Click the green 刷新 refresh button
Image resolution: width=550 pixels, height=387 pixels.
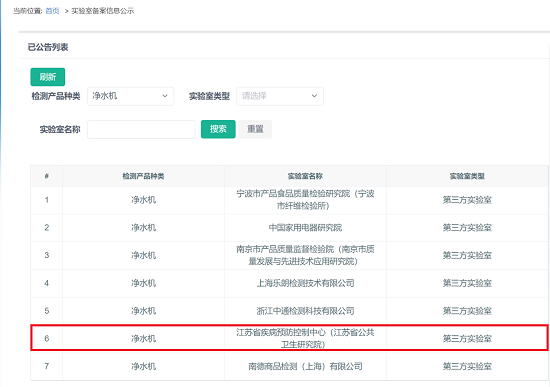coord(48,77)
